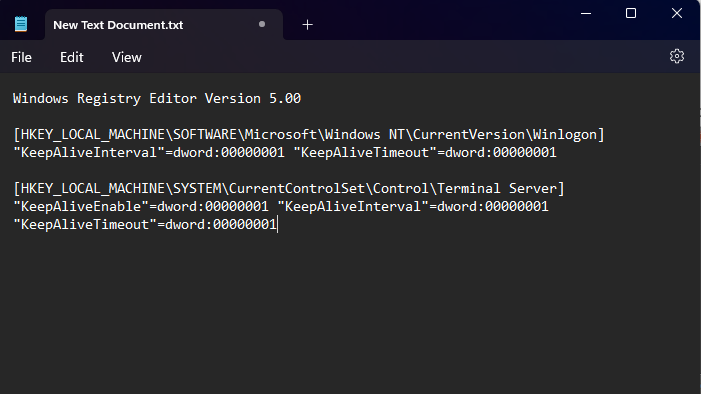This screenshot has width=701, height=394.
Task: Open the File menu
Action: point(21,57)
